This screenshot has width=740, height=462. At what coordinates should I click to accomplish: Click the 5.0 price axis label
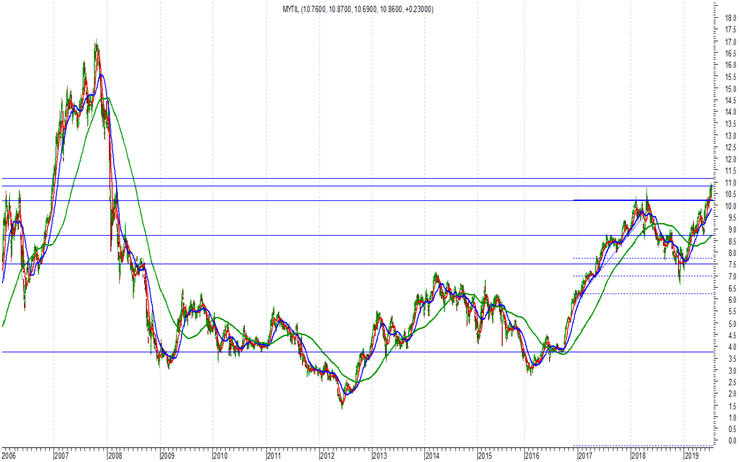pos(732,324)
